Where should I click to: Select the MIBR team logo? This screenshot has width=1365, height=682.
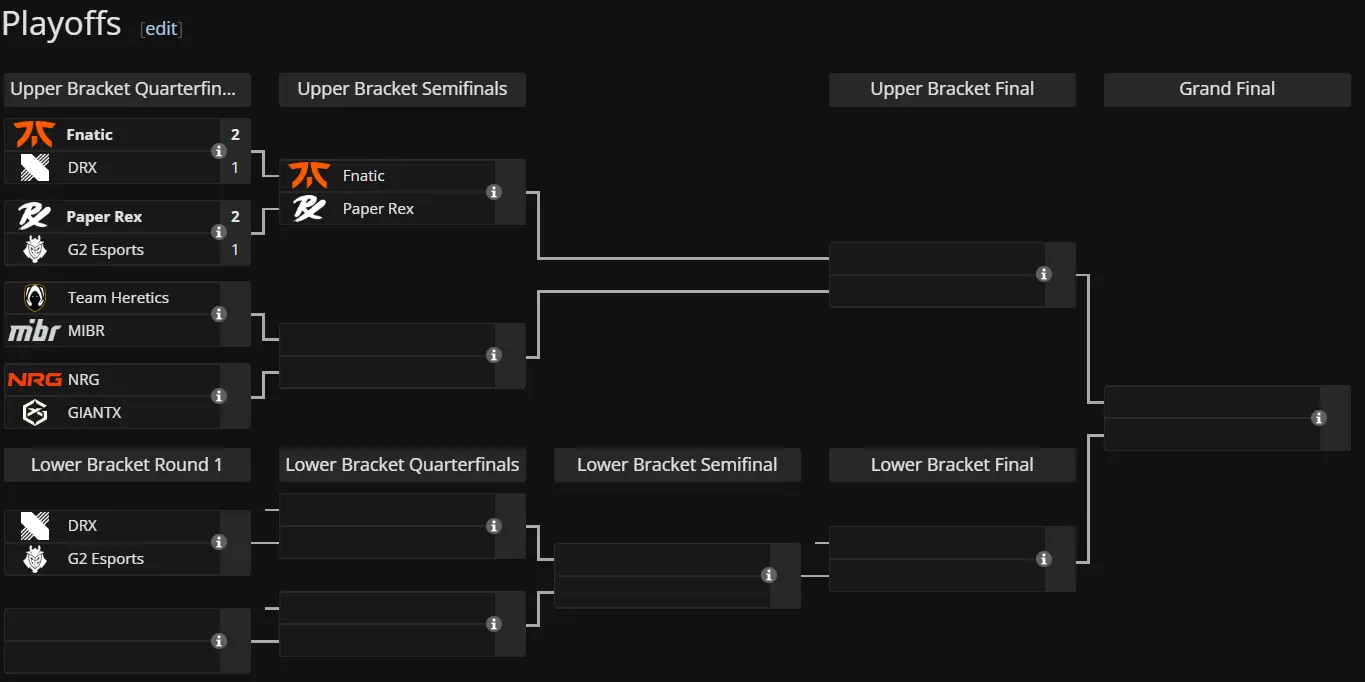35,331
